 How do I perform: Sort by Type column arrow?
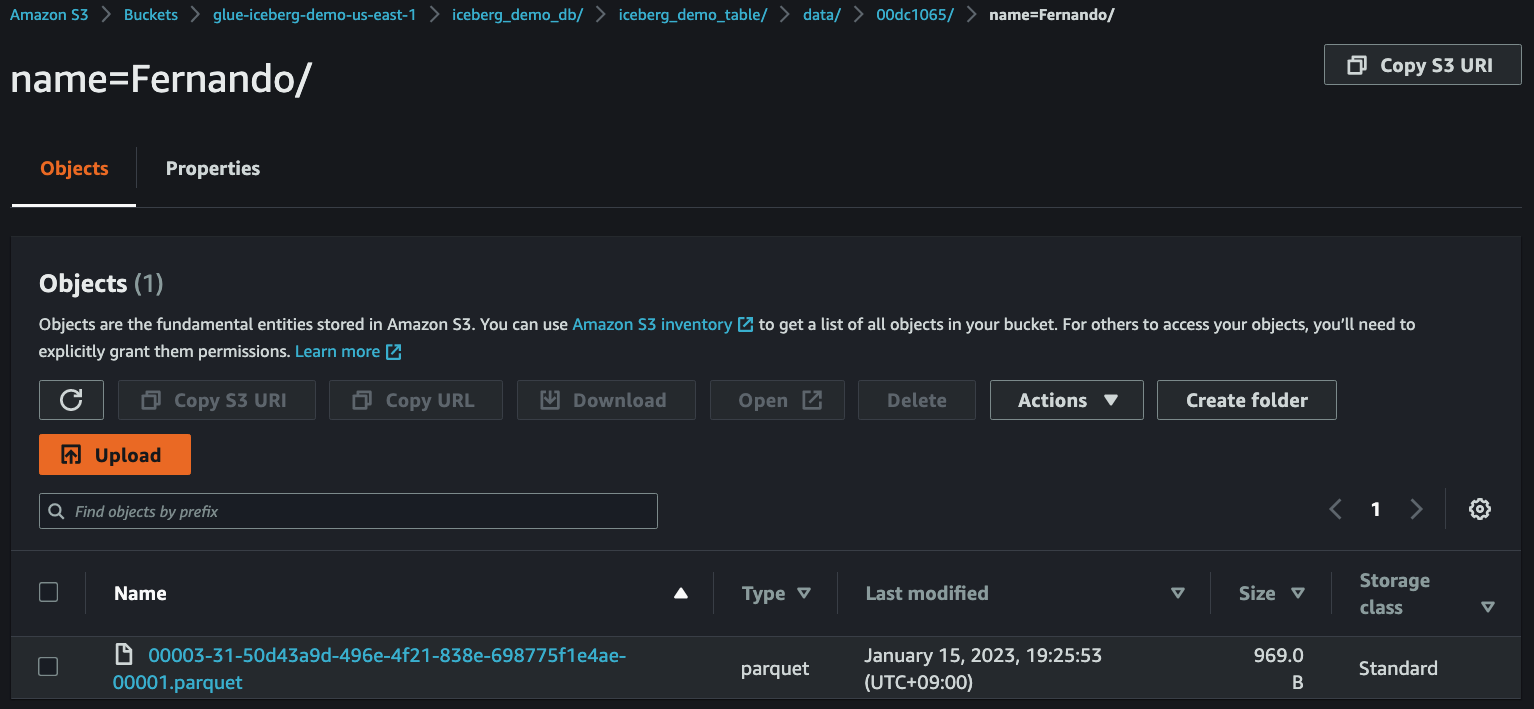click(804, 593)
